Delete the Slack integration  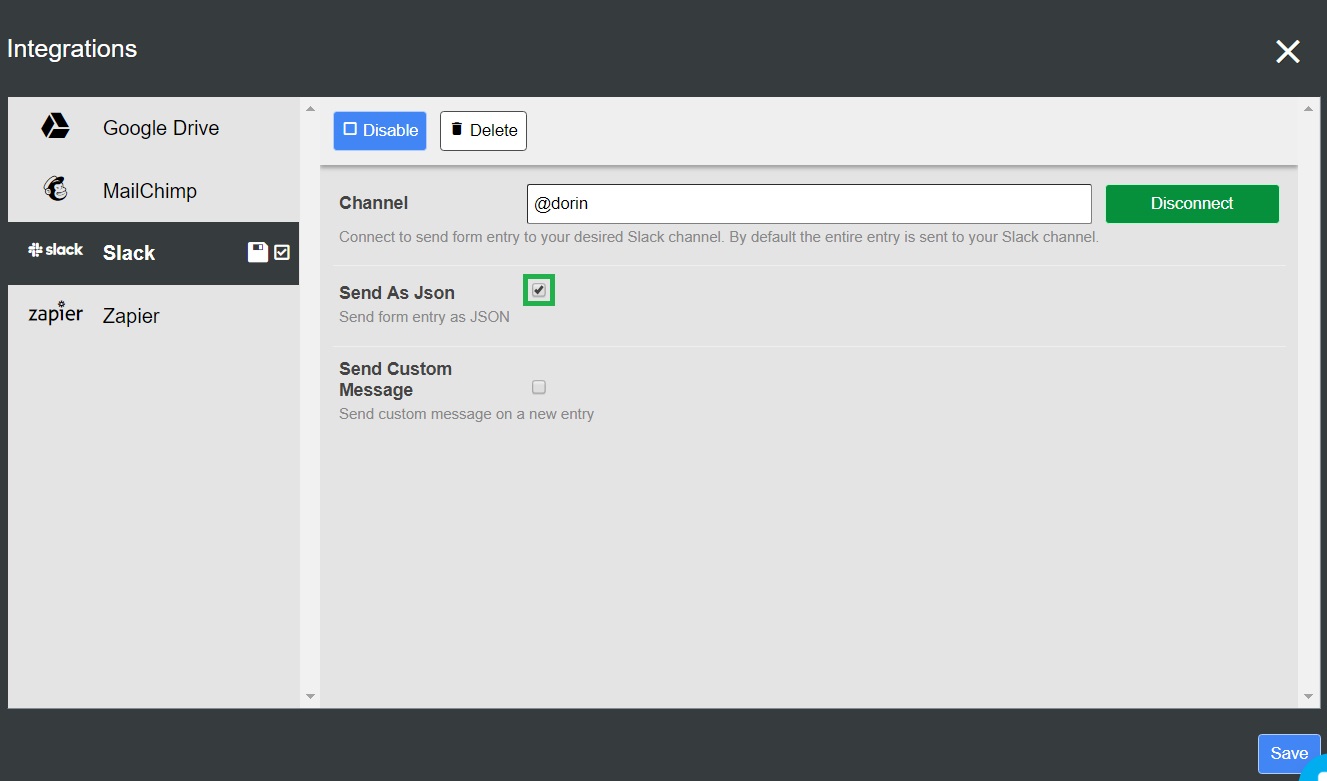[x=483, y=130]
